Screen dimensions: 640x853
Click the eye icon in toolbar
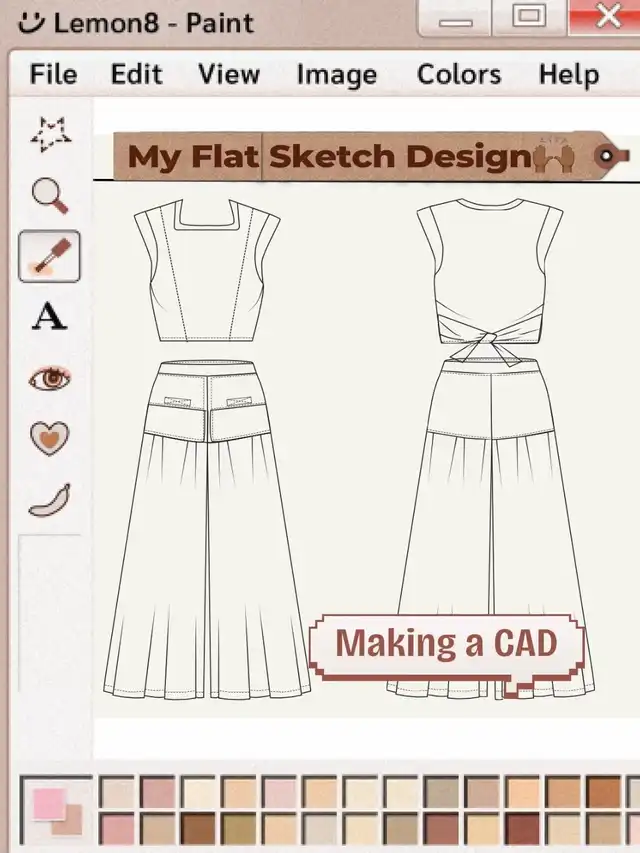click(x=50, y=378)
